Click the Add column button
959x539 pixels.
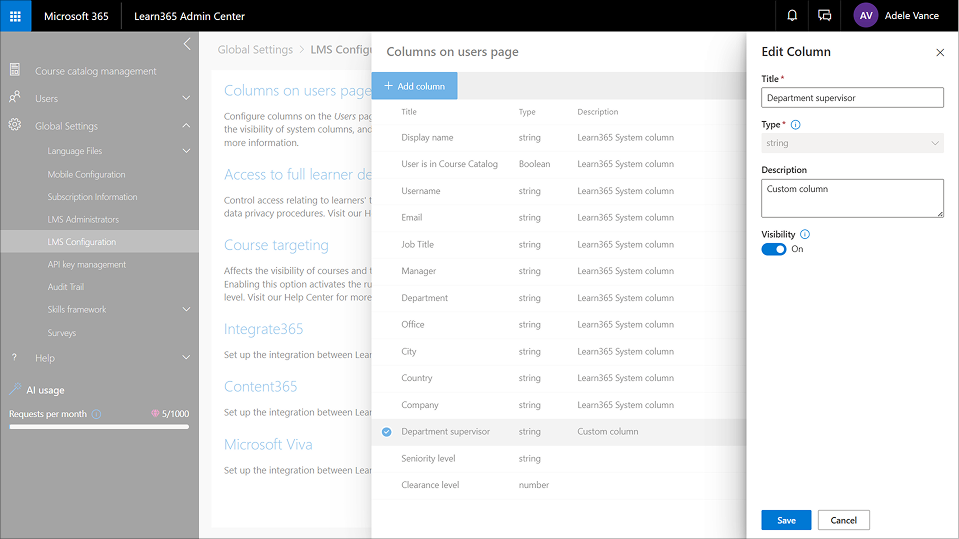pos(414,86)
